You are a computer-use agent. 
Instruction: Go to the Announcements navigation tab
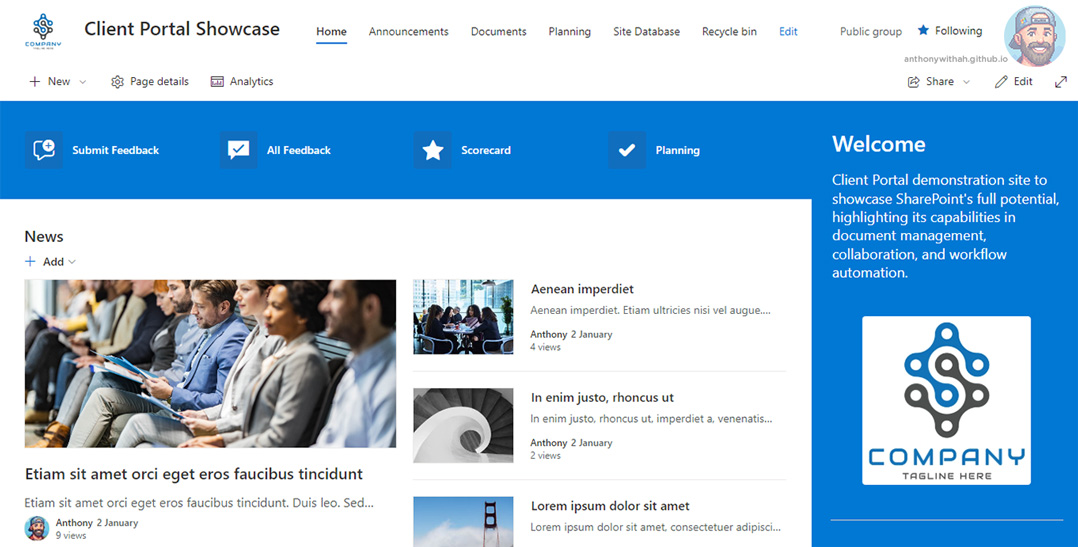point(408,32)
